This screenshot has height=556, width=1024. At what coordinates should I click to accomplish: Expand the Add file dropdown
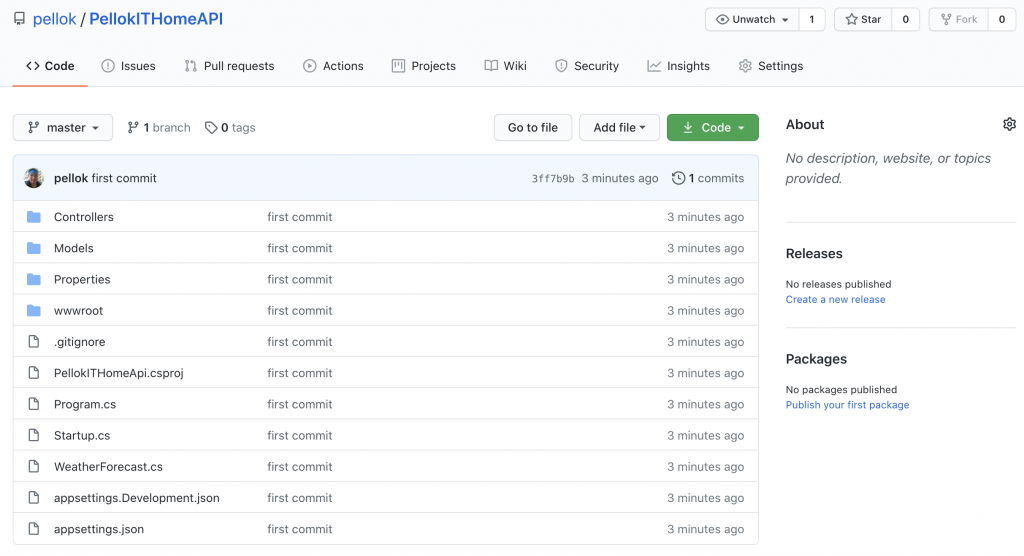click(619, 127)
